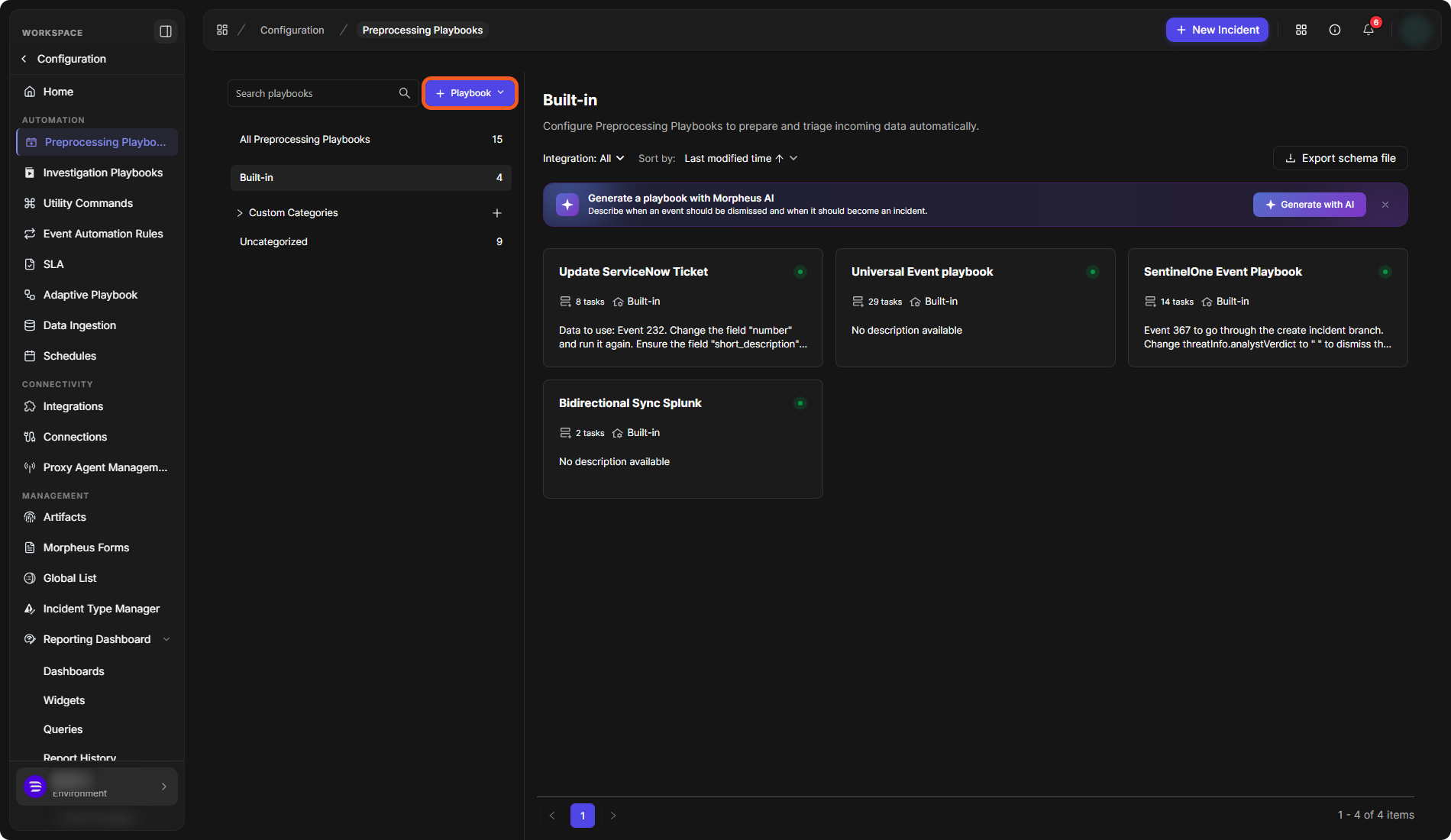Click the Morpheus AI sparkle icon
Viewport: 1451px width, 840px height.
(567, 205)
